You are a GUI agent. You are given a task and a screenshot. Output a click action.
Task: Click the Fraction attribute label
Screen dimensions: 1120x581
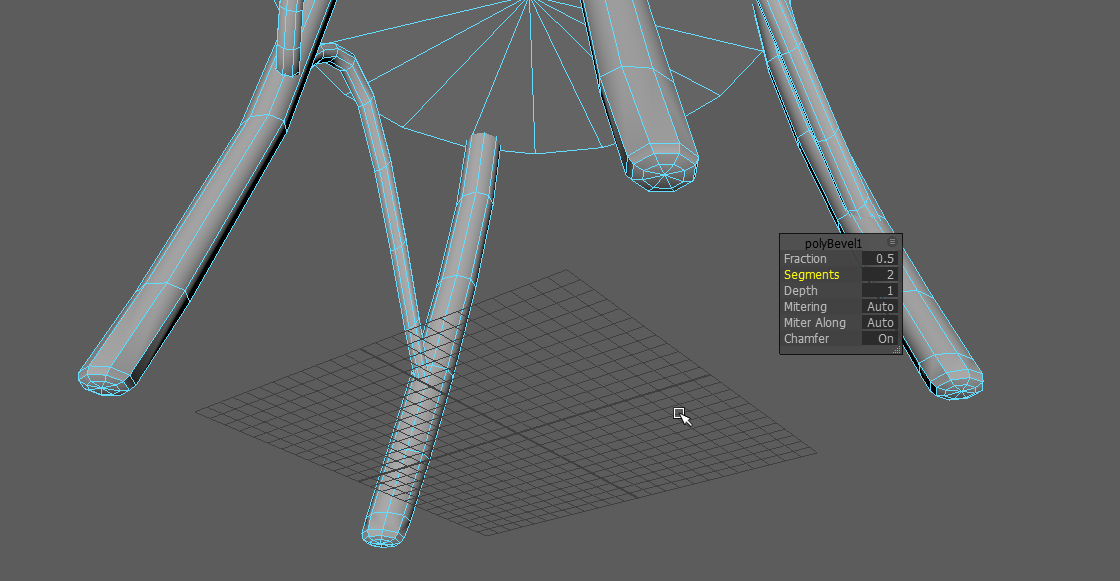[x=805, y=259]
